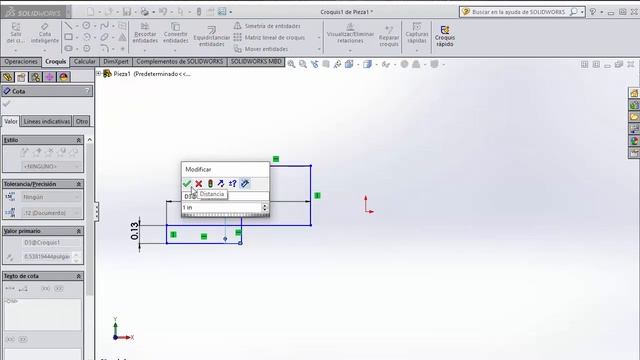Click Reparar croquis
This screenshot has height=360, width=640.
pyautogui.click(x=389, y=36)
